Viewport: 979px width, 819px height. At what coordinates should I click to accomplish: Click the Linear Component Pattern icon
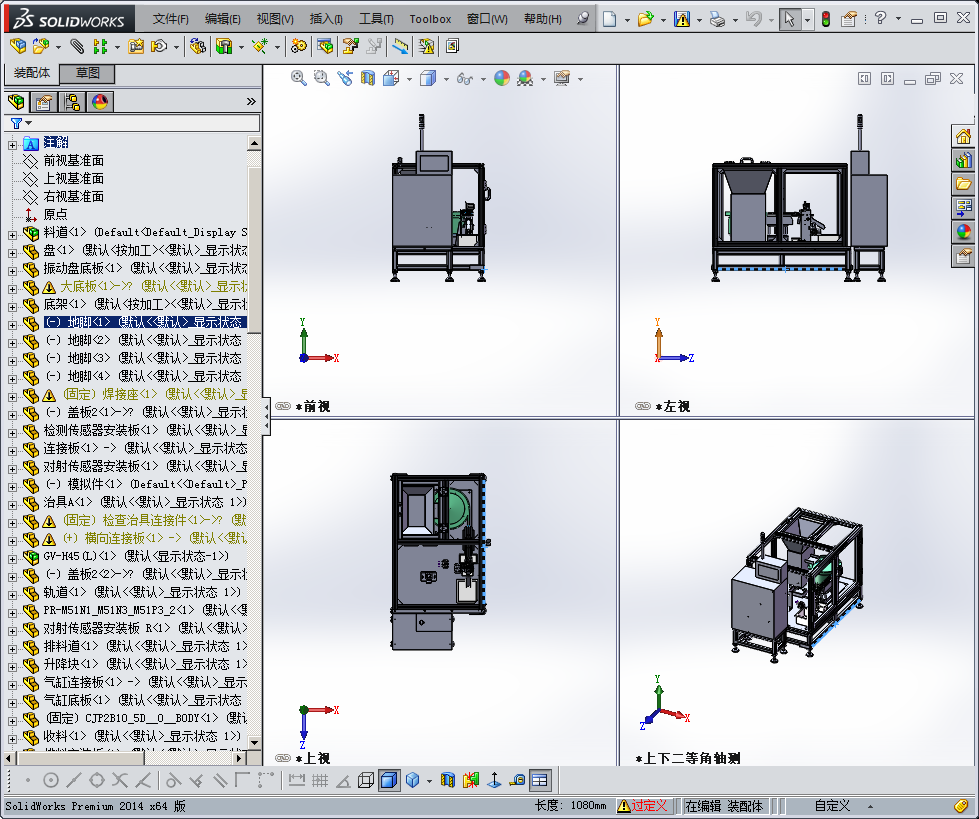[x=100, y=46]
